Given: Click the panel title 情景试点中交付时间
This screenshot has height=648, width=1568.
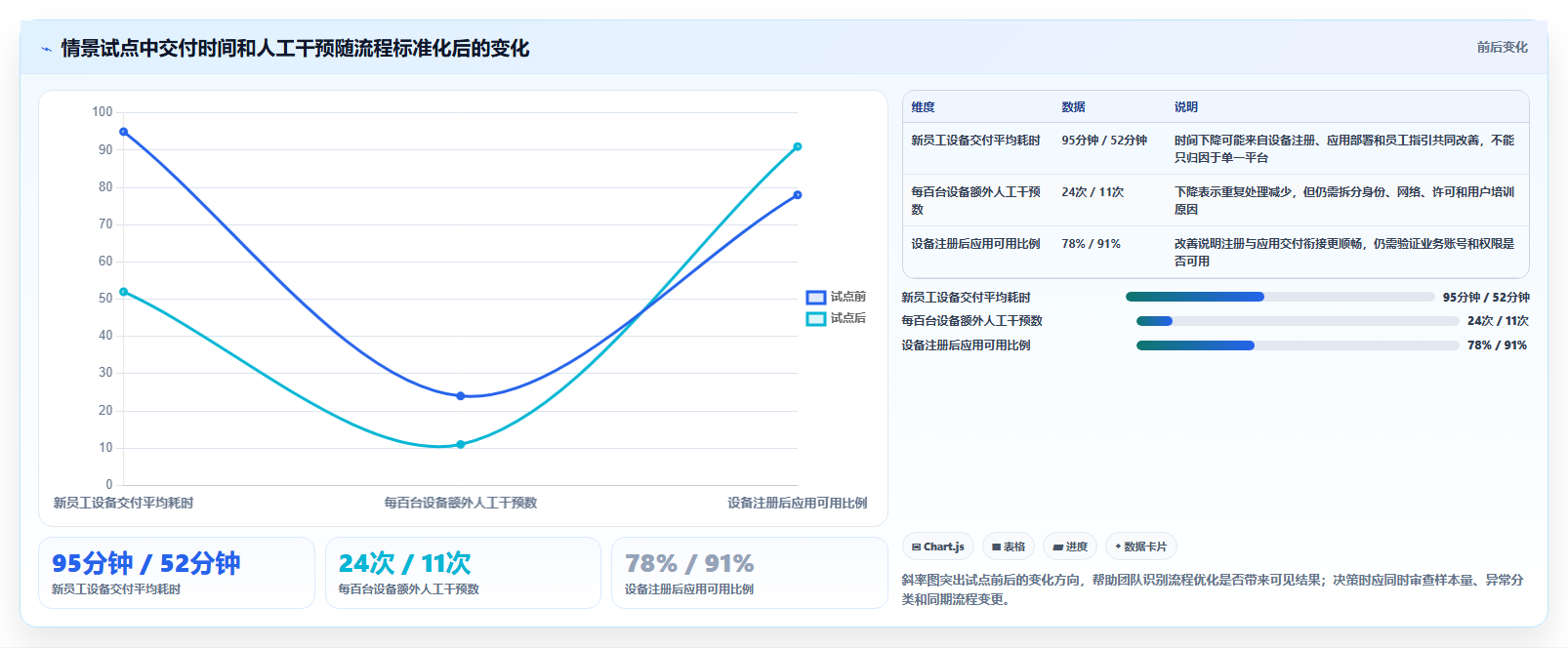Looking at the screenshot, I should click(x=295, y=48).
